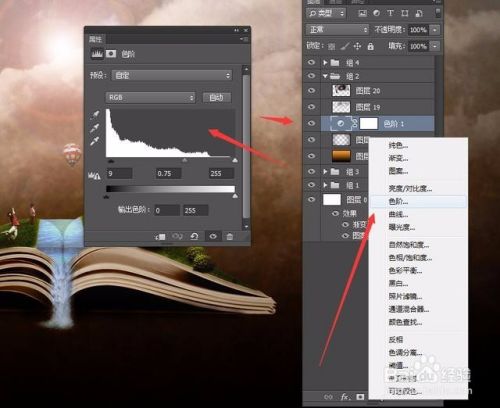Click the shadow input field showing 9
Image resolution: width=500 pixels, height=408 pixels.
pos(119,173)
